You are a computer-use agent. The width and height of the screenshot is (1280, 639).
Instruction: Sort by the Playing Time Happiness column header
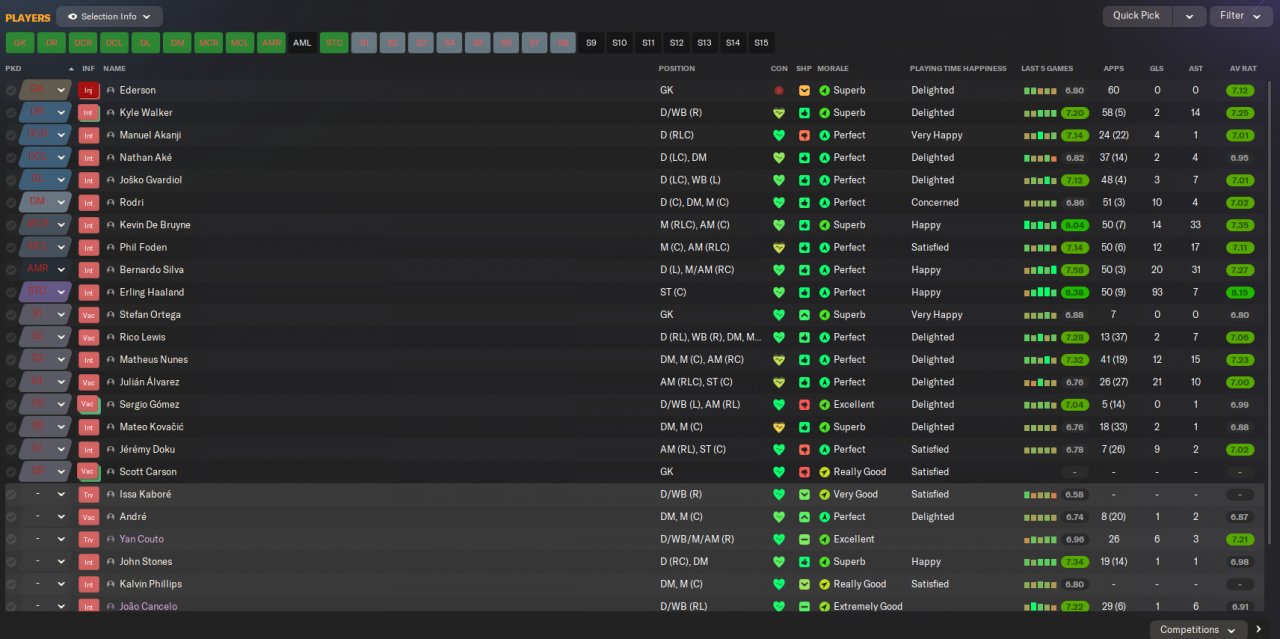pyautogui.click(x=958, y=69)
